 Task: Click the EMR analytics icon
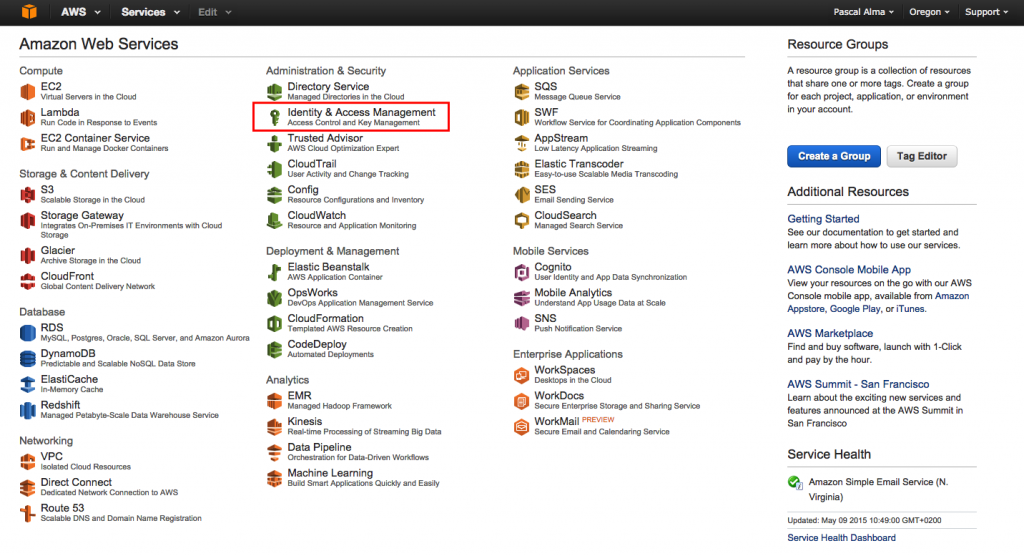click(x=274, y=401)
